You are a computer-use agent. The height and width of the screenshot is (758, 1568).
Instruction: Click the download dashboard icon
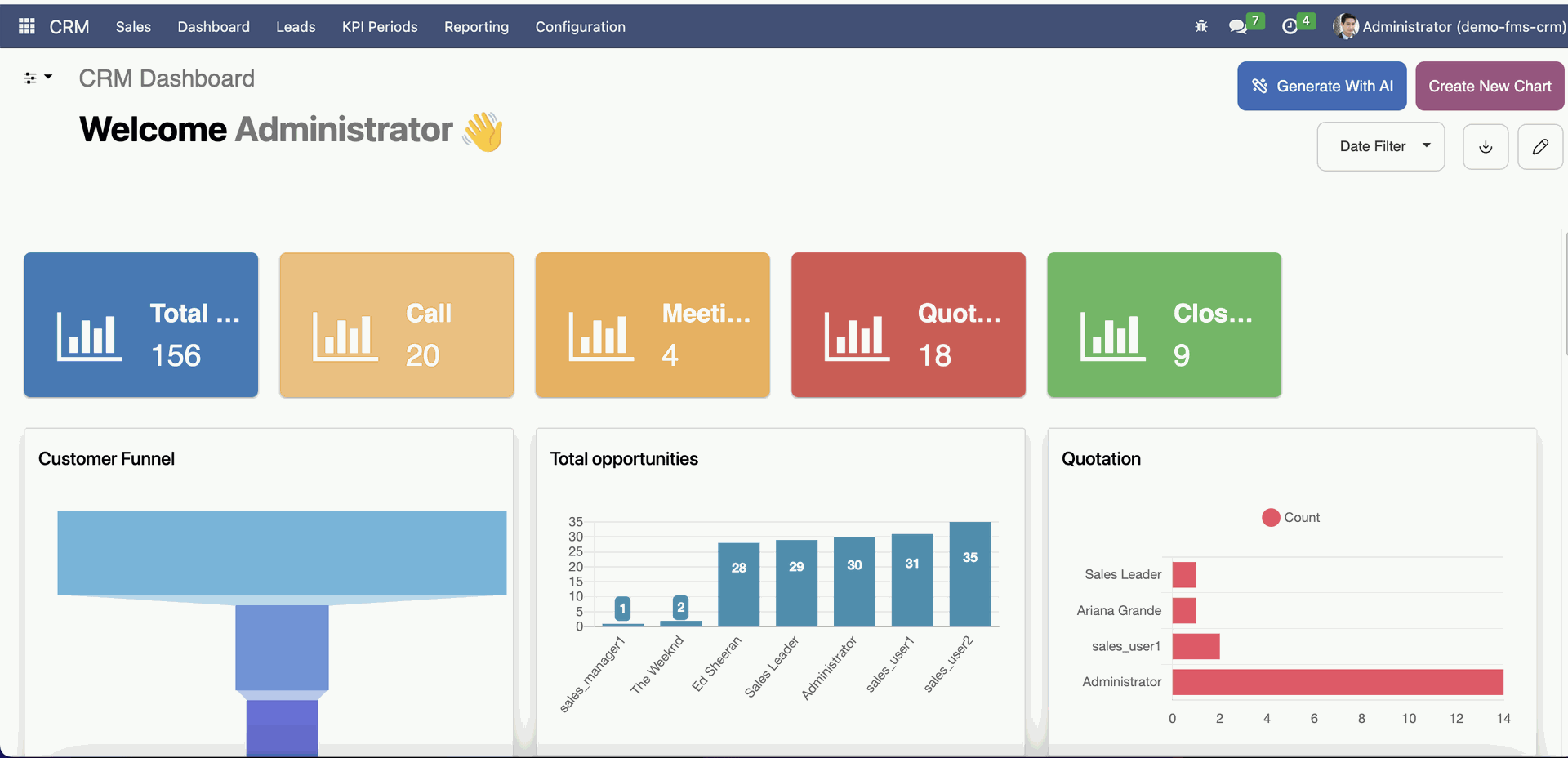tap(1485, 147)
